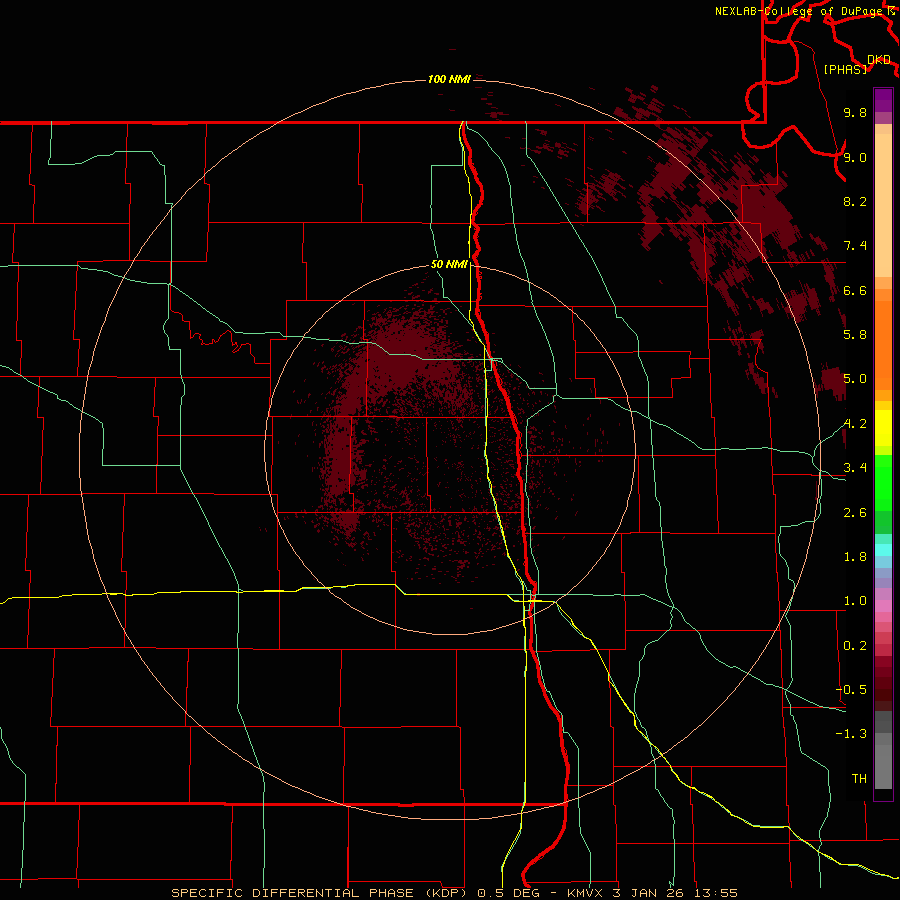Click the 2.6 color scale value
Screen dimensions: 900x900
pos(855,513)
